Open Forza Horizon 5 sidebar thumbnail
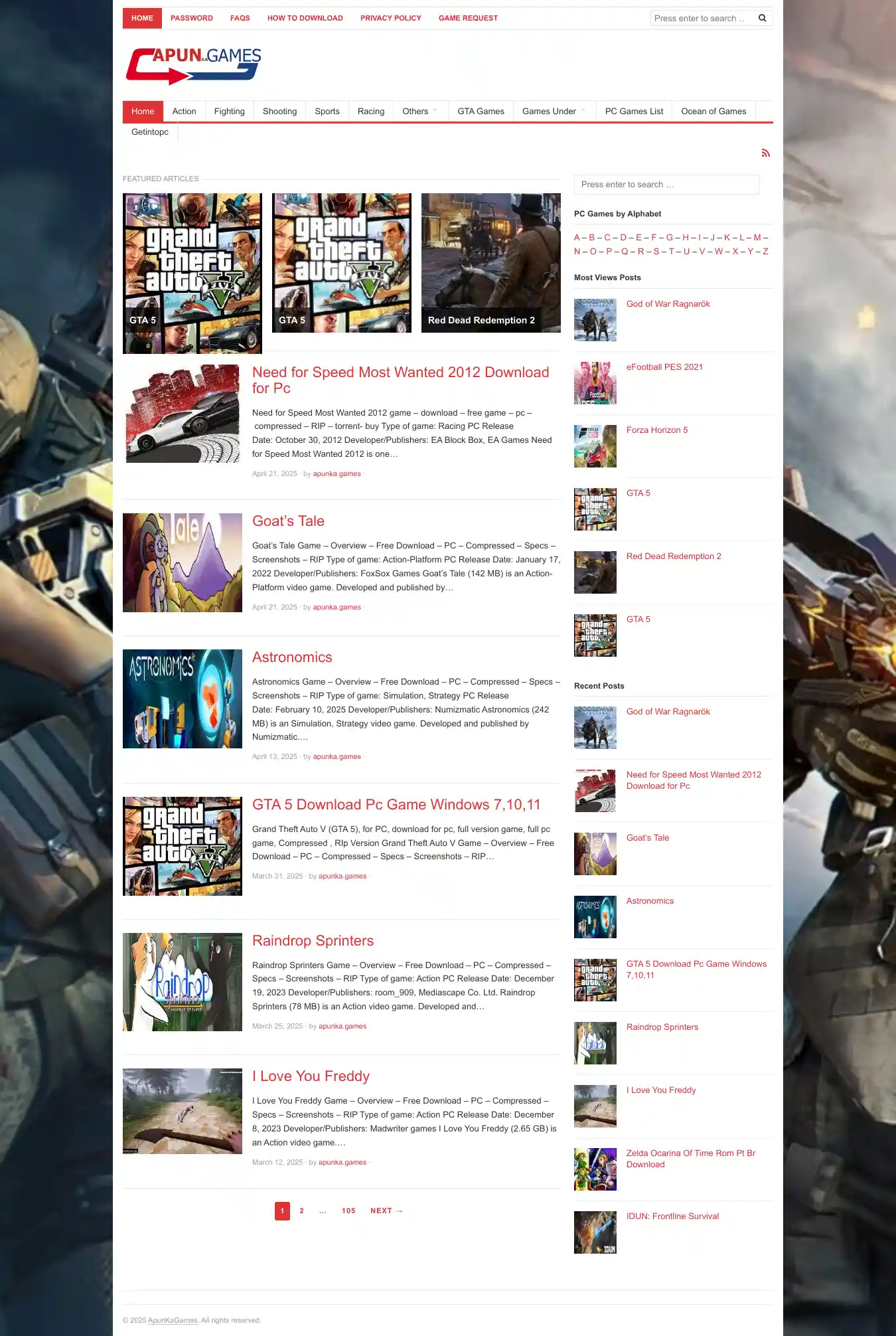Viewport: 896px width, 1336px height. click(x=595, y=446)
